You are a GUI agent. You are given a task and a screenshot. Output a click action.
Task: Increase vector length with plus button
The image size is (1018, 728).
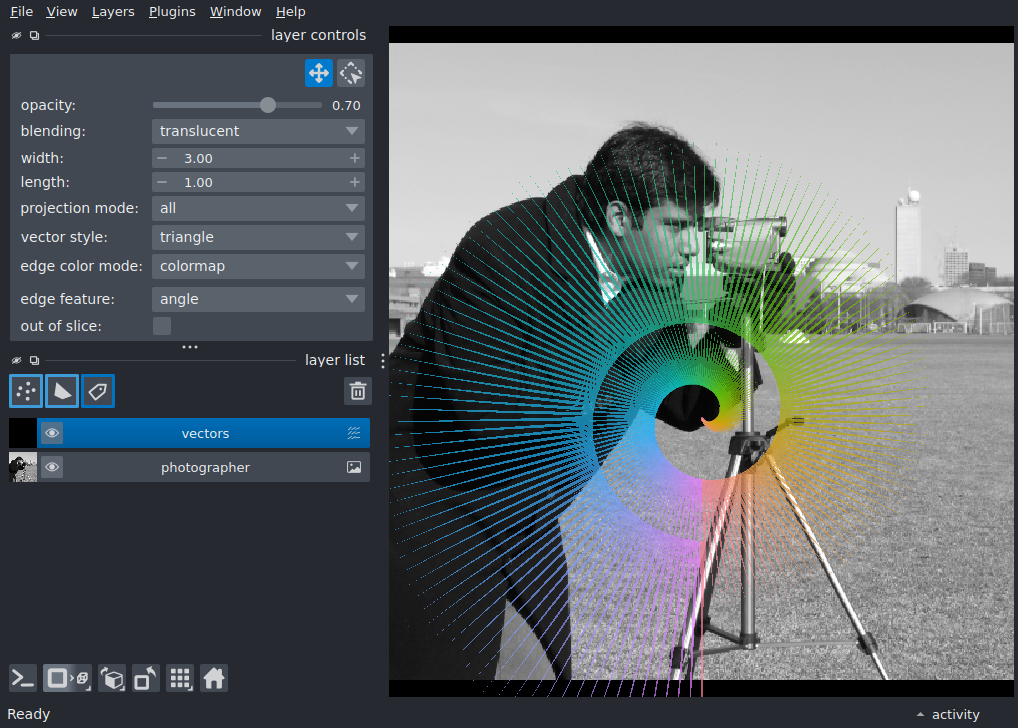coord(354,182)
